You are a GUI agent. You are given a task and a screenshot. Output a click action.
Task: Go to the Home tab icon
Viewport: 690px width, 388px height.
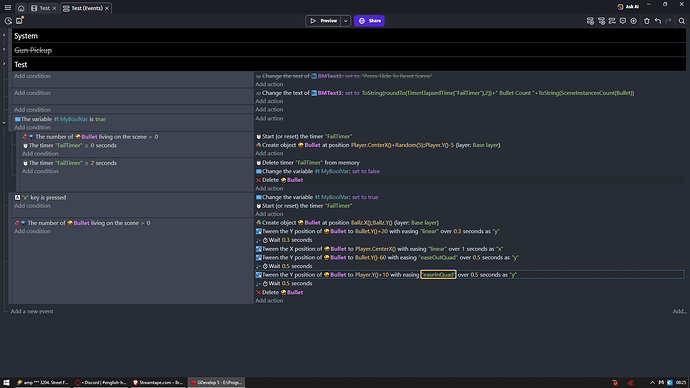[x=21, y=8]
